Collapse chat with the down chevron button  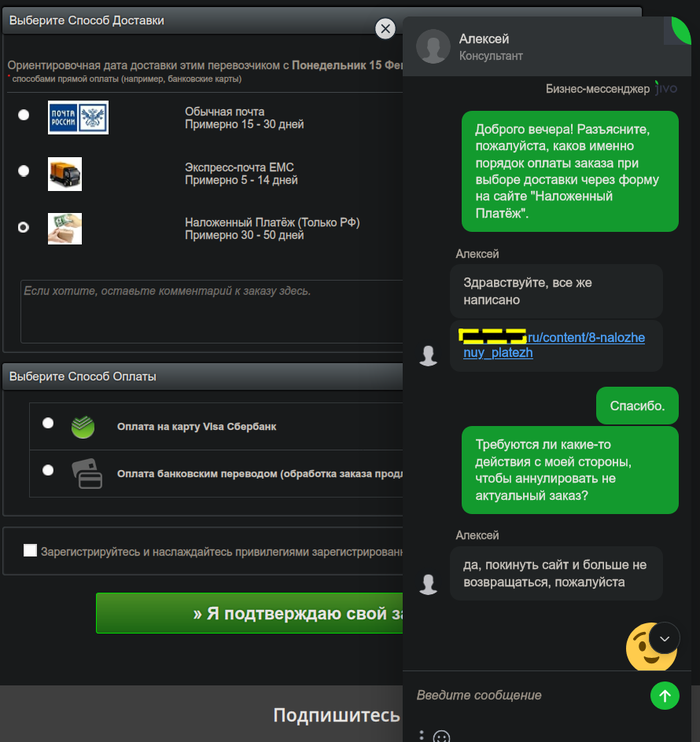pyautogui.click(x=665, y=638)
